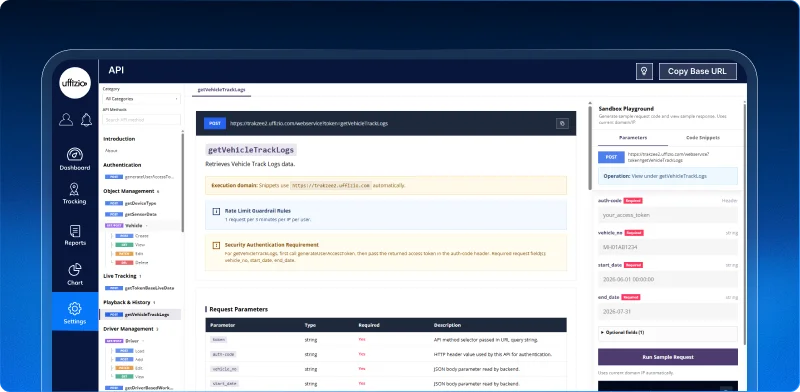The width and height of the screenshot is (800, 392).
Task: Click the lightbulb tips icon
Action: click(644, 71)
